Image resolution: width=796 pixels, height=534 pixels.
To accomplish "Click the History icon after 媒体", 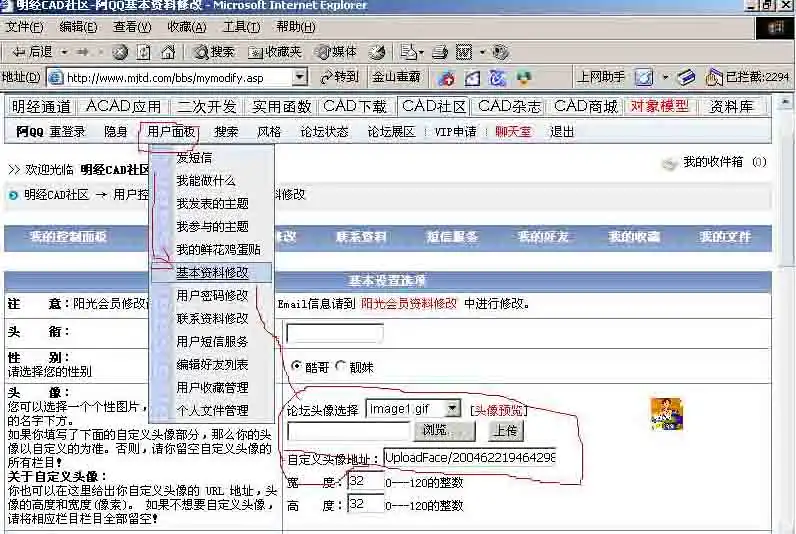I will coord(377,52).
